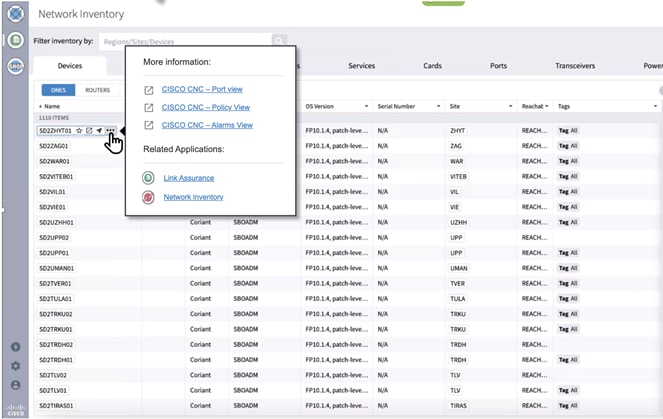The image size is (663, 419).
Task: Select device SD2UZHH01 in the list
Action: click(x=56, y=222)
